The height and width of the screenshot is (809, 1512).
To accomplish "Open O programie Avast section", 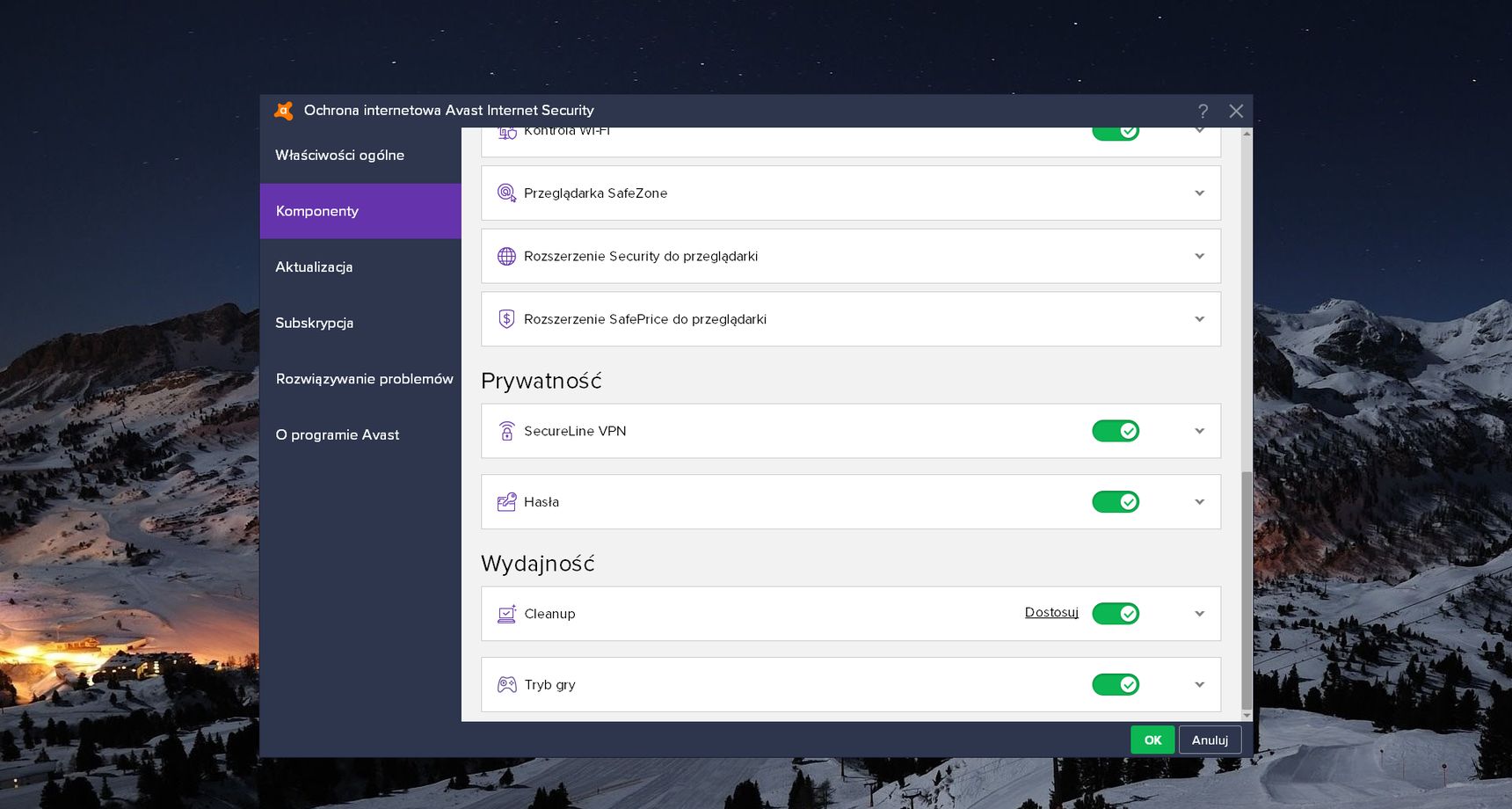I will [x=360, y=434].
